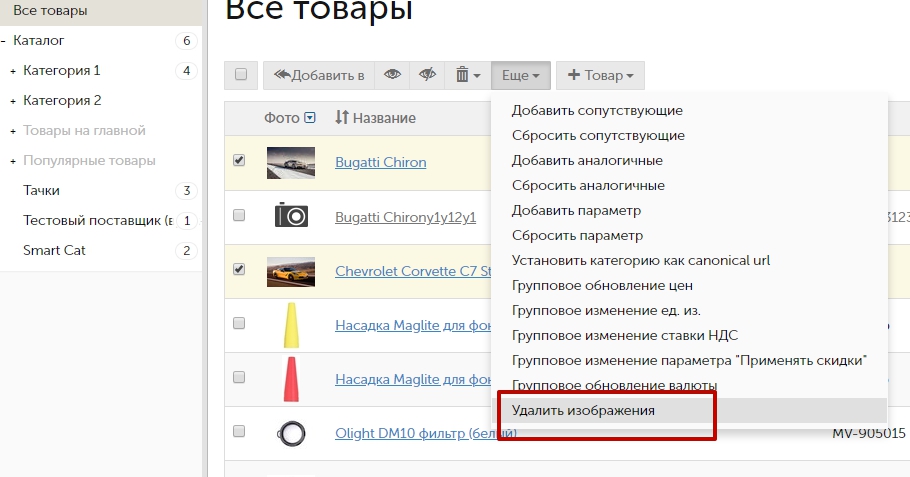Open the Chevrolet Corvette C7 product link
Viewport: 910px width, 477px height.
click(413, 271)
